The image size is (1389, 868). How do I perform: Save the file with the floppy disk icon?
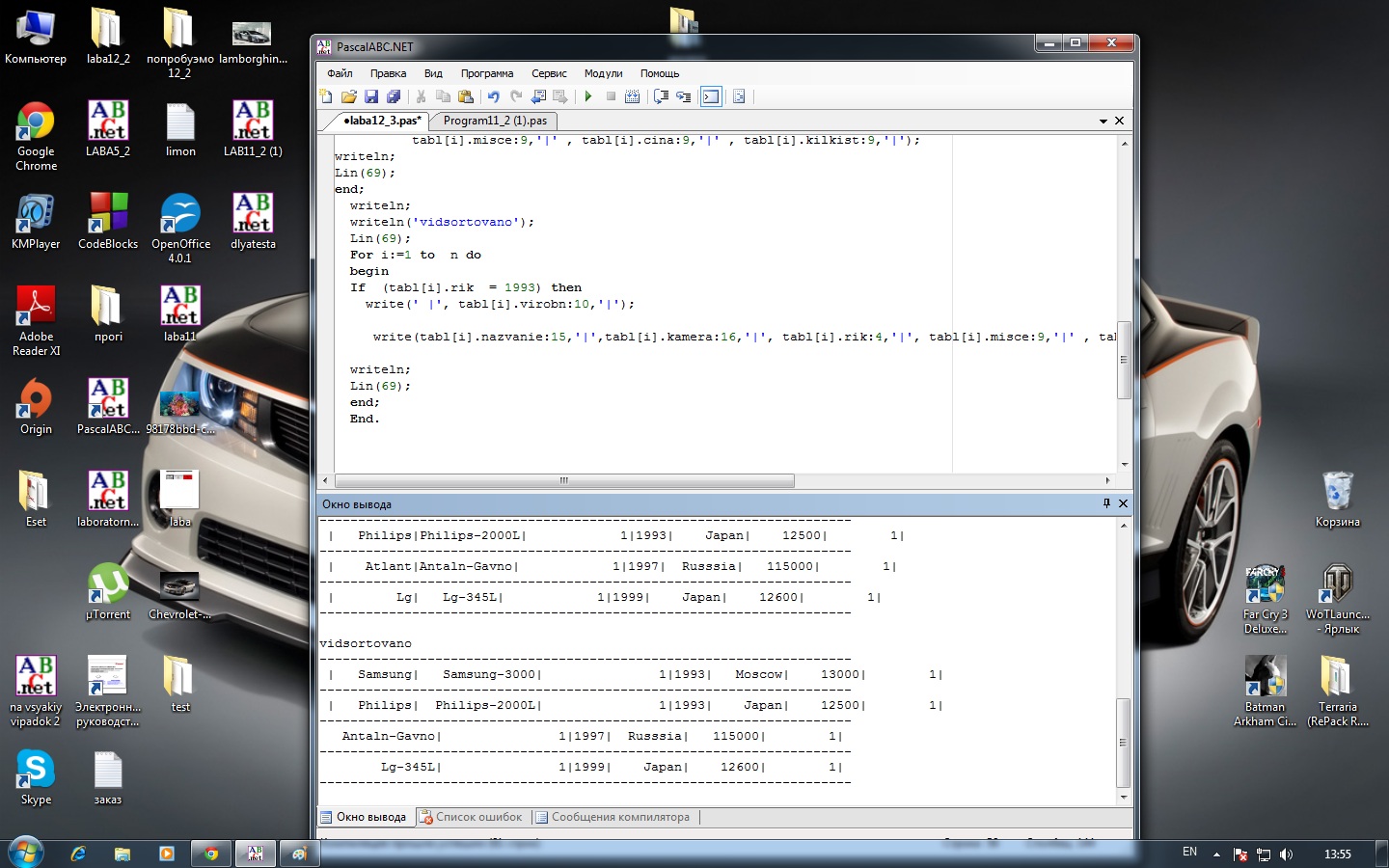coord(370,96)
